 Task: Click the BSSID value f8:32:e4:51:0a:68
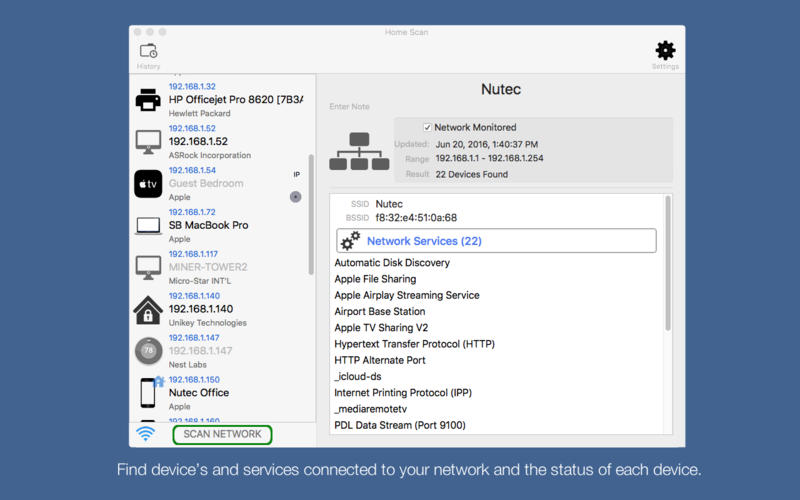[416, 218]
